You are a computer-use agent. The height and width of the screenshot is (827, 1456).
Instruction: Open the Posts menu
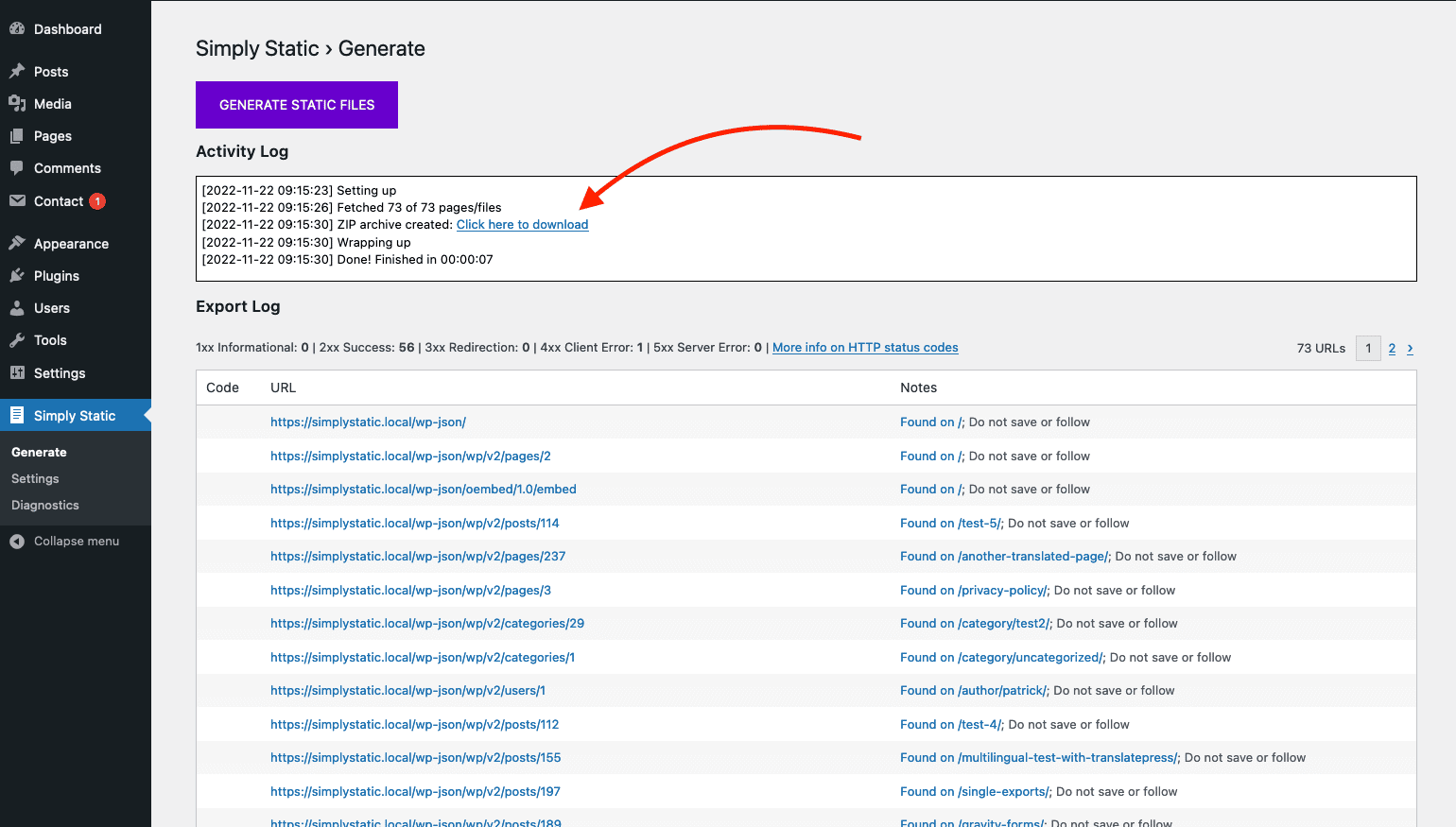pos(76,72)
